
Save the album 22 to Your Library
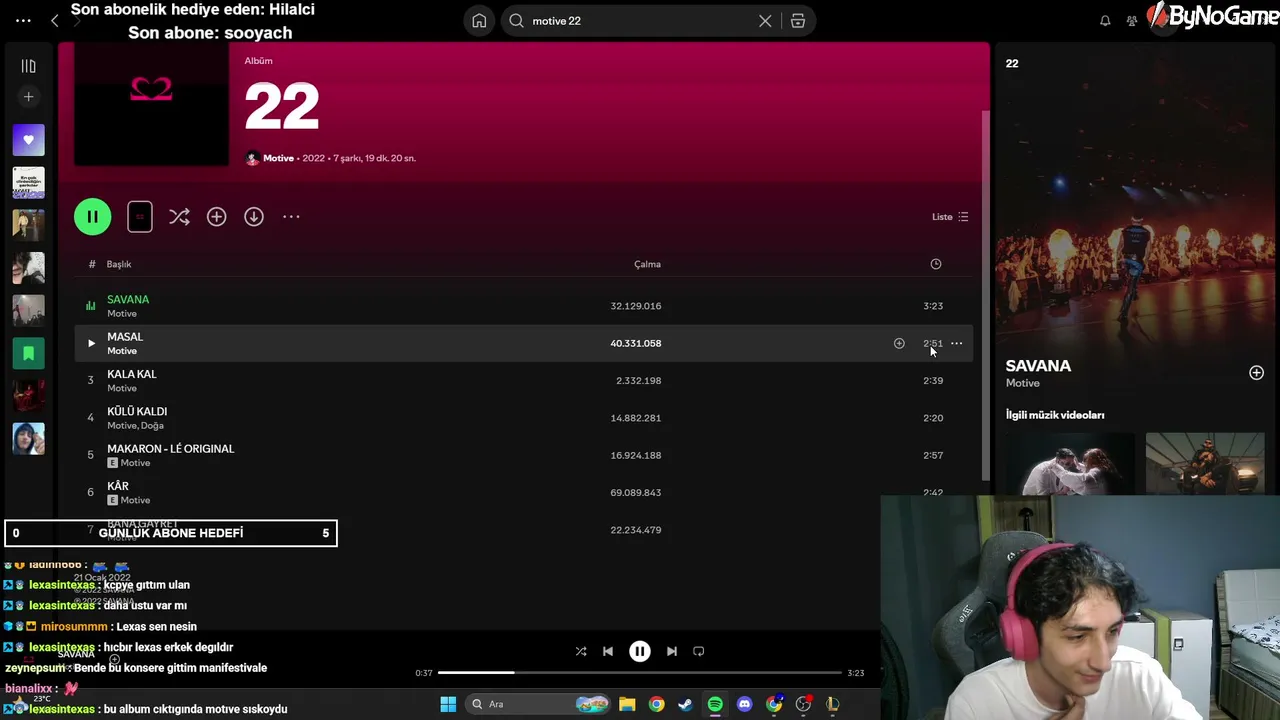click(217, 217)
